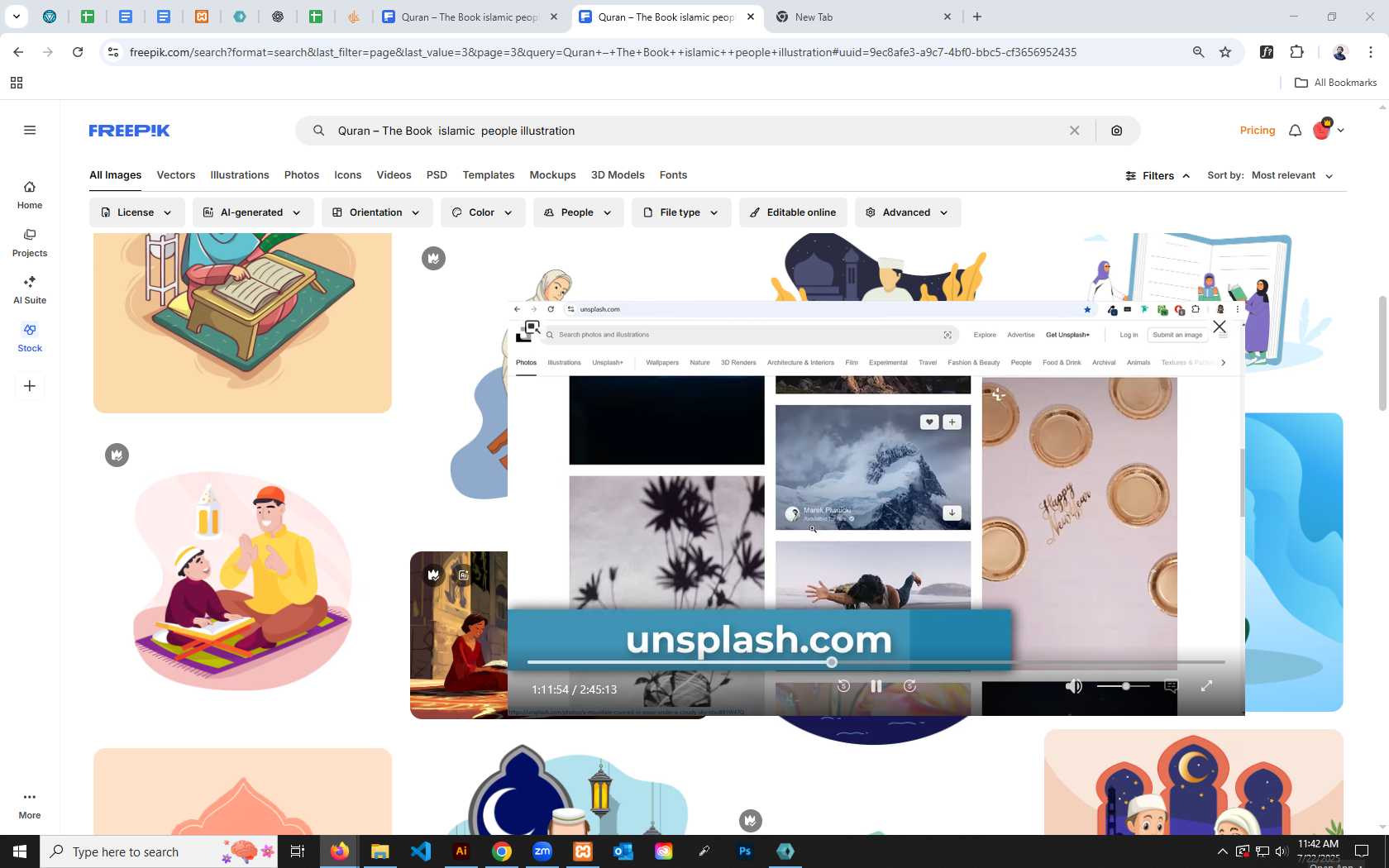Open Illustrator from the taskbar

point(461,851)
